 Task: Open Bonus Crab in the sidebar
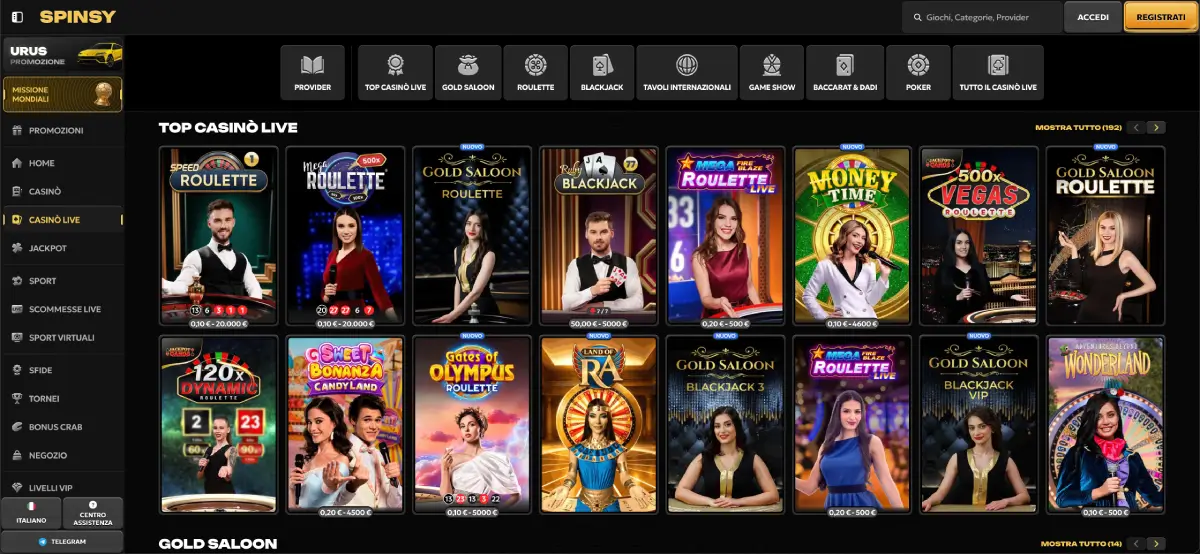(x=62, y=427)
